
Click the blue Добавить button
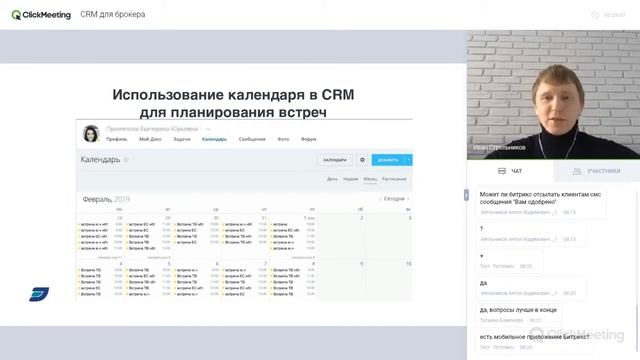click(387, 160)
